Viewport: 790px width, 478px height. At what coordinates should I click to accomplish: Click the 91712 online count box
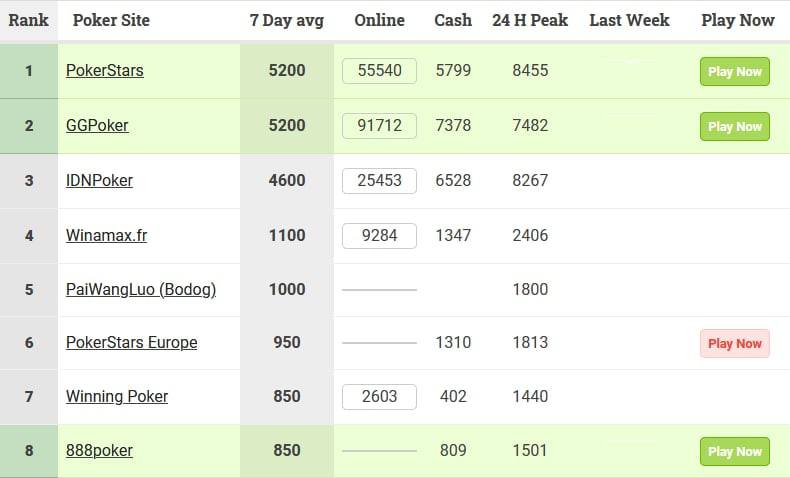(379, 126)
